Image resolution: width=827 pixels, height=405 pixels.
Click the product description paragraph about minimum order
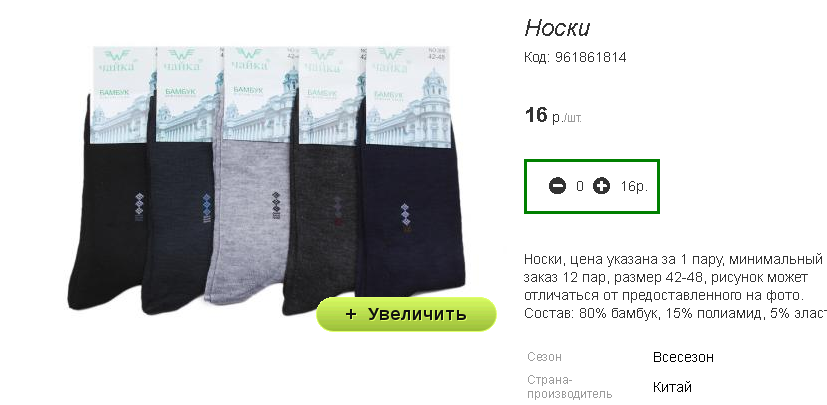[675, 286]
